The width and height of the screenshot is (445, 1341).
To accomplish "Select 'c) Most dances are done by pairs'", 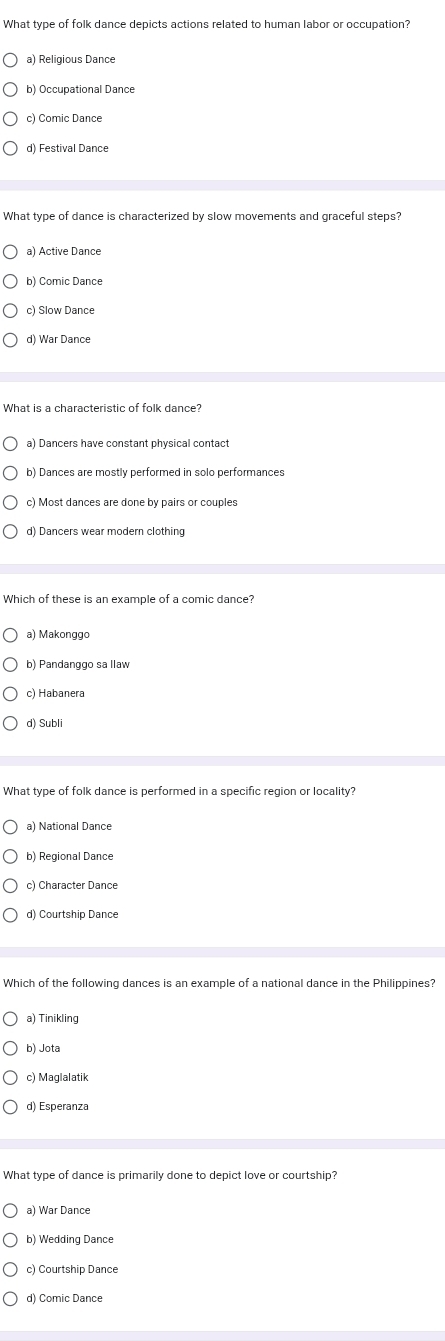I will pos(11,502).
